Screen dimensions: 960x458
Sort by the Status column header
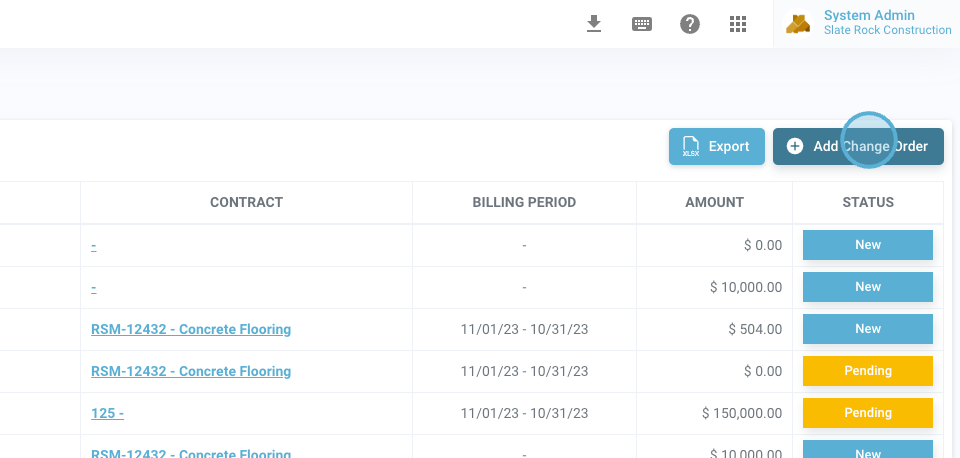coord(868,202)
